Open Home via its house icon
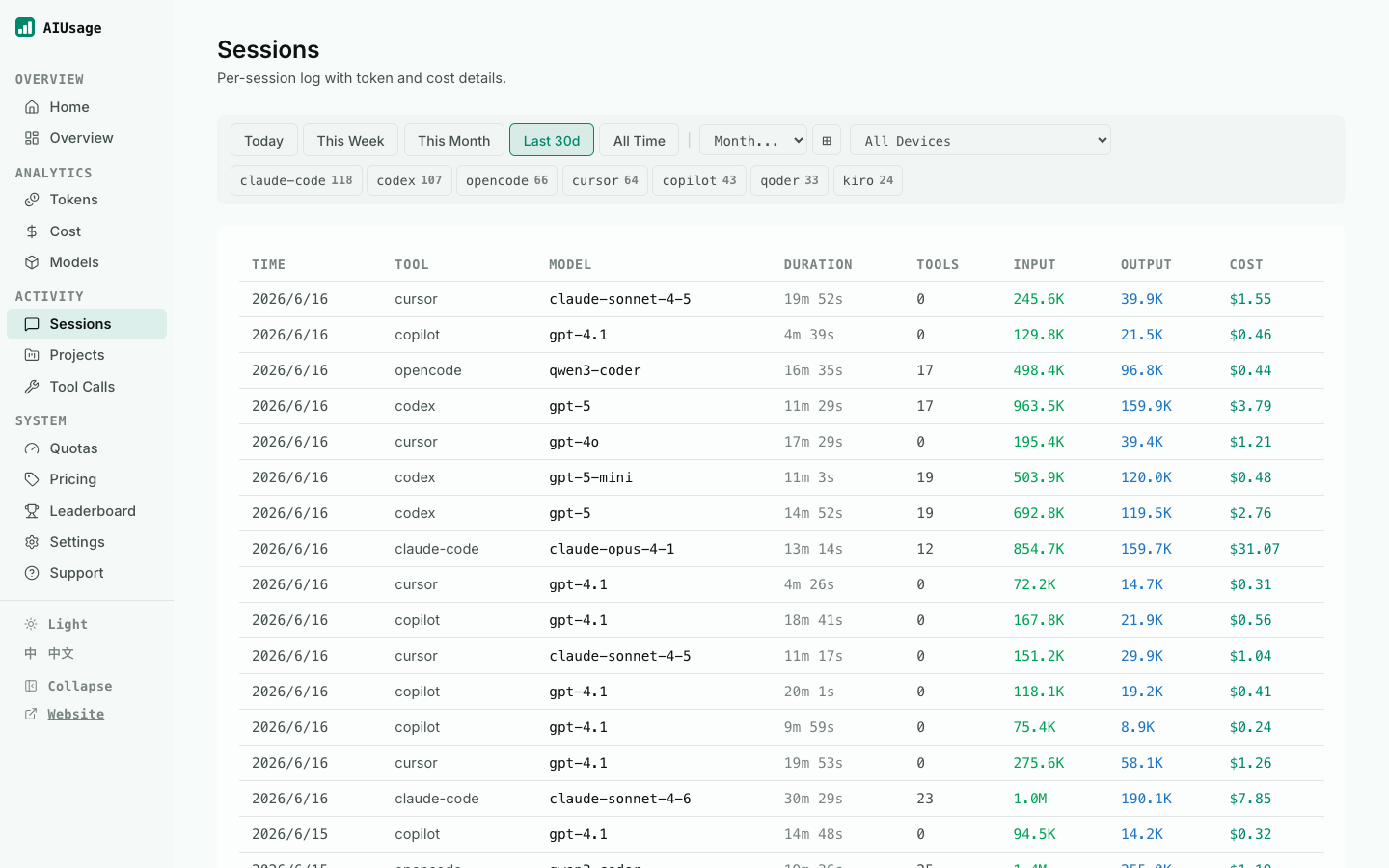The width and height of the screenshot is (1389, 868). coord(32,107)
